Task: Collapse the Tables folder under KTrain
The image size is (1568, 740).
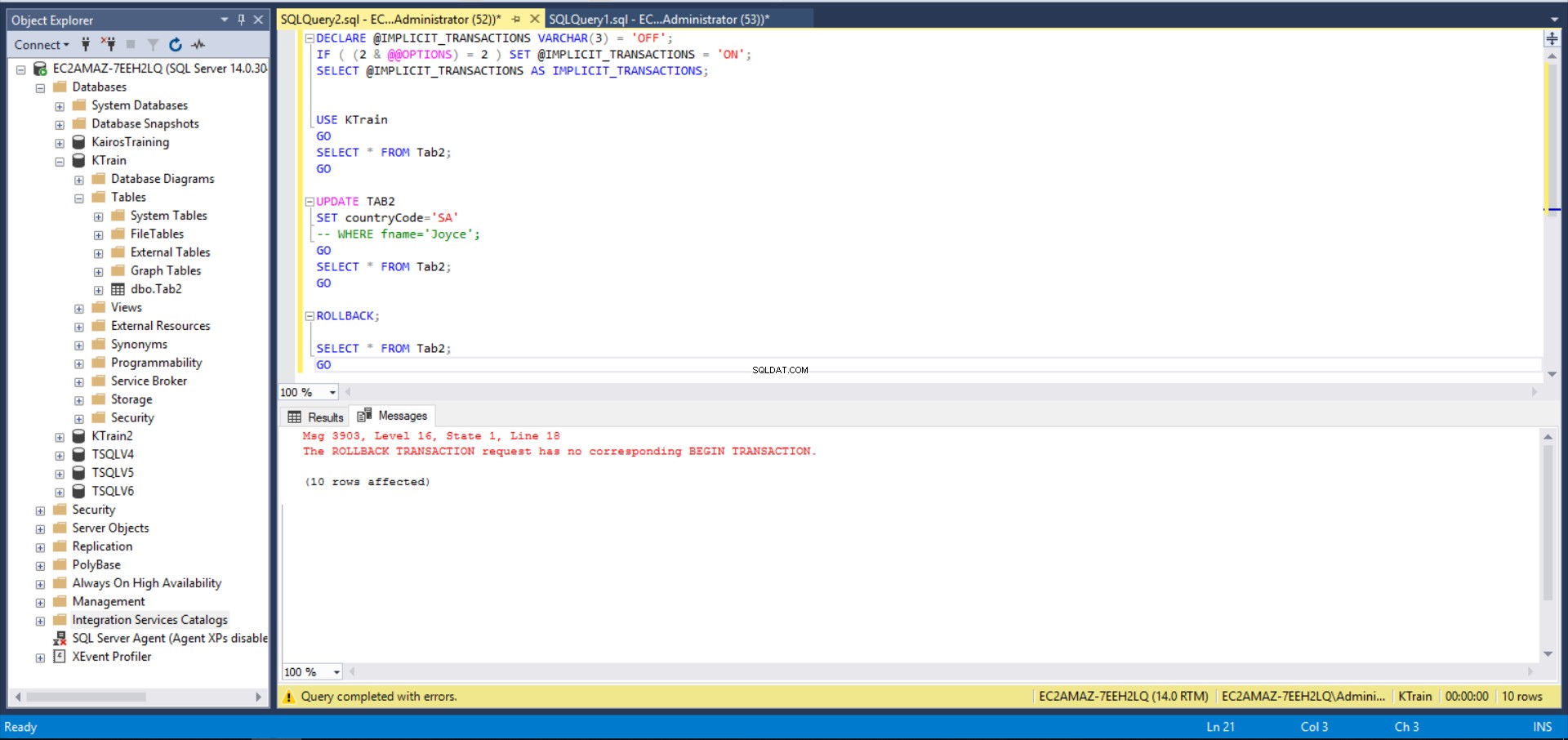Action: pyautogui.click(x=79, y=198)
